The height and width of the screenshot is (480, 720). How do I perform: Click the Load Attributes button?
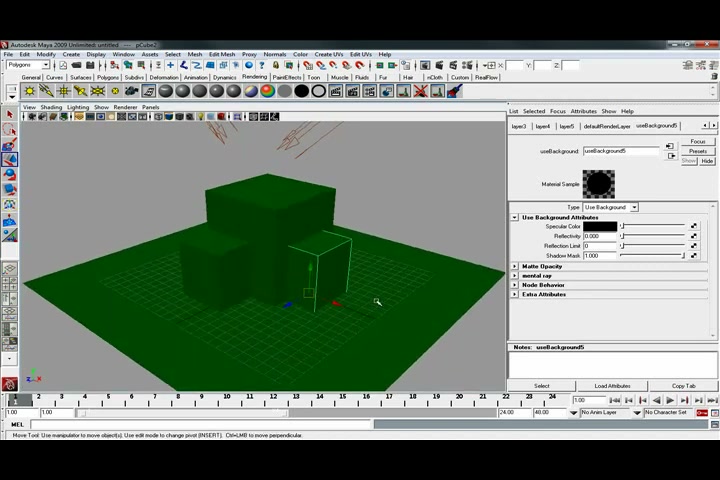point(612,386)
